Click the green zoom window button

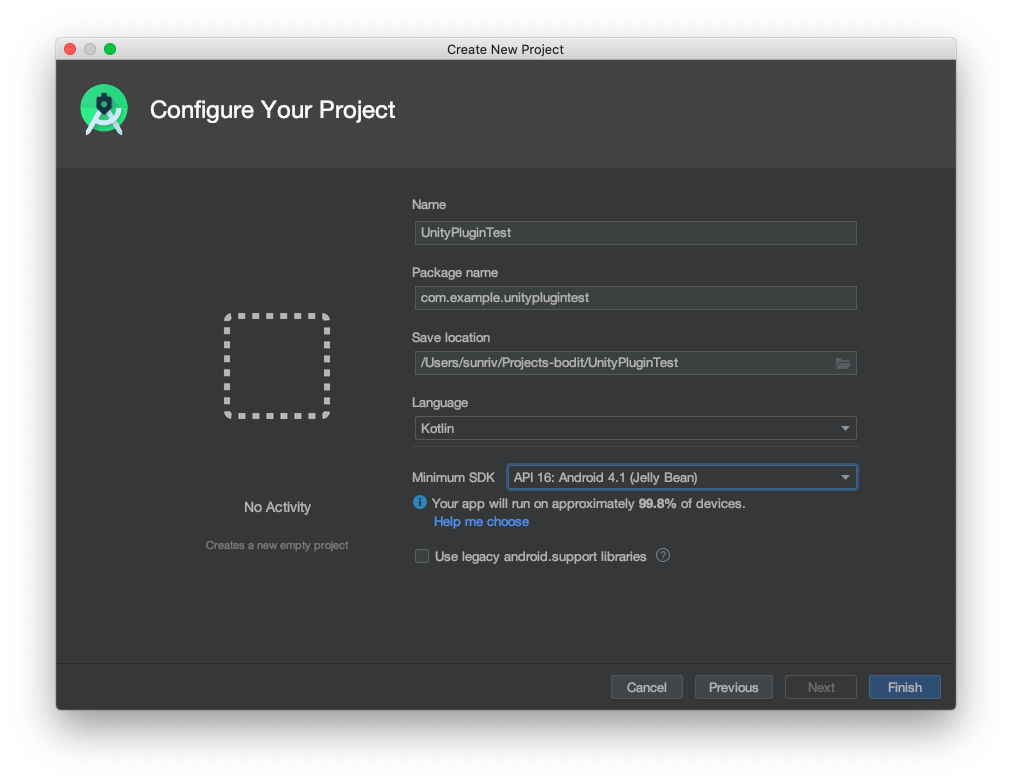tap(110, 49)
